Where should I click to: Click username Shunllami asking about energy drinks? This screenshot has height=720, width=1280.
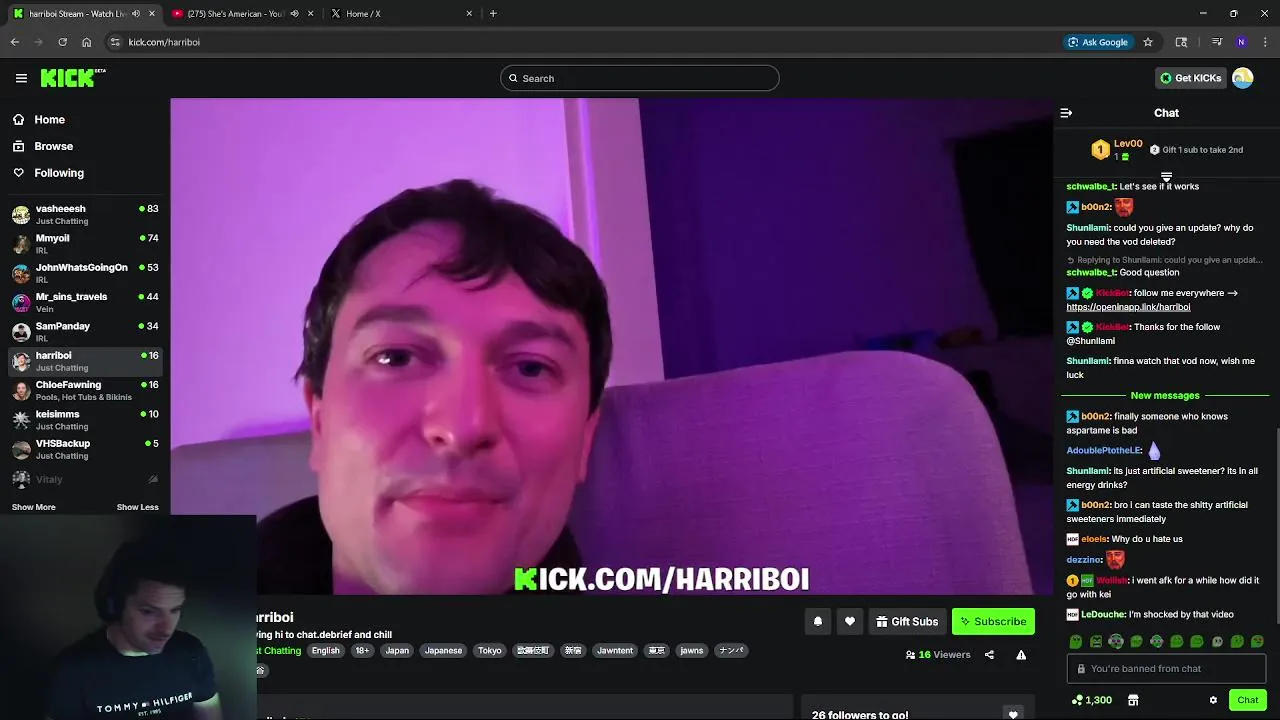click(x=1087, y=471)
